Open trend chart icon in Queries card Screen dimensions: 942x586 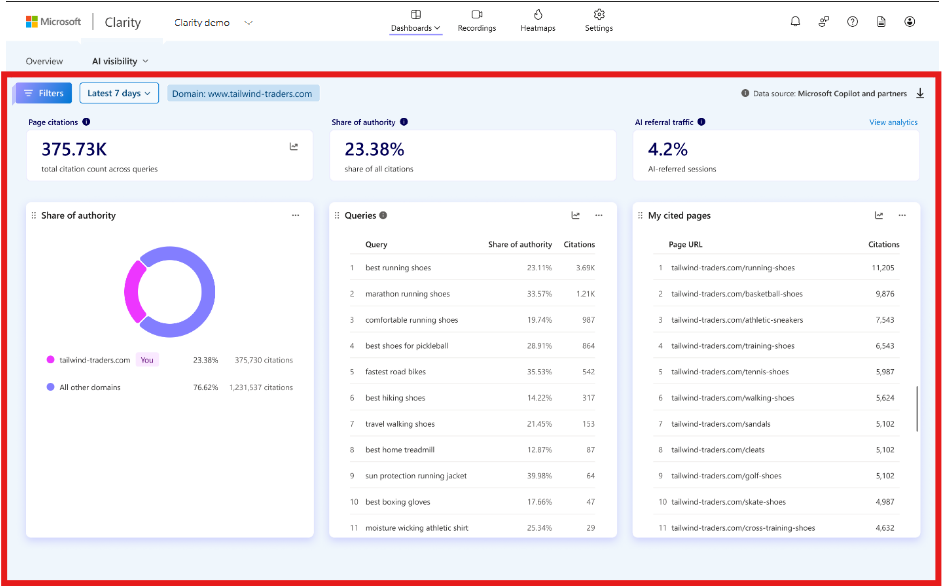(576, 215)
